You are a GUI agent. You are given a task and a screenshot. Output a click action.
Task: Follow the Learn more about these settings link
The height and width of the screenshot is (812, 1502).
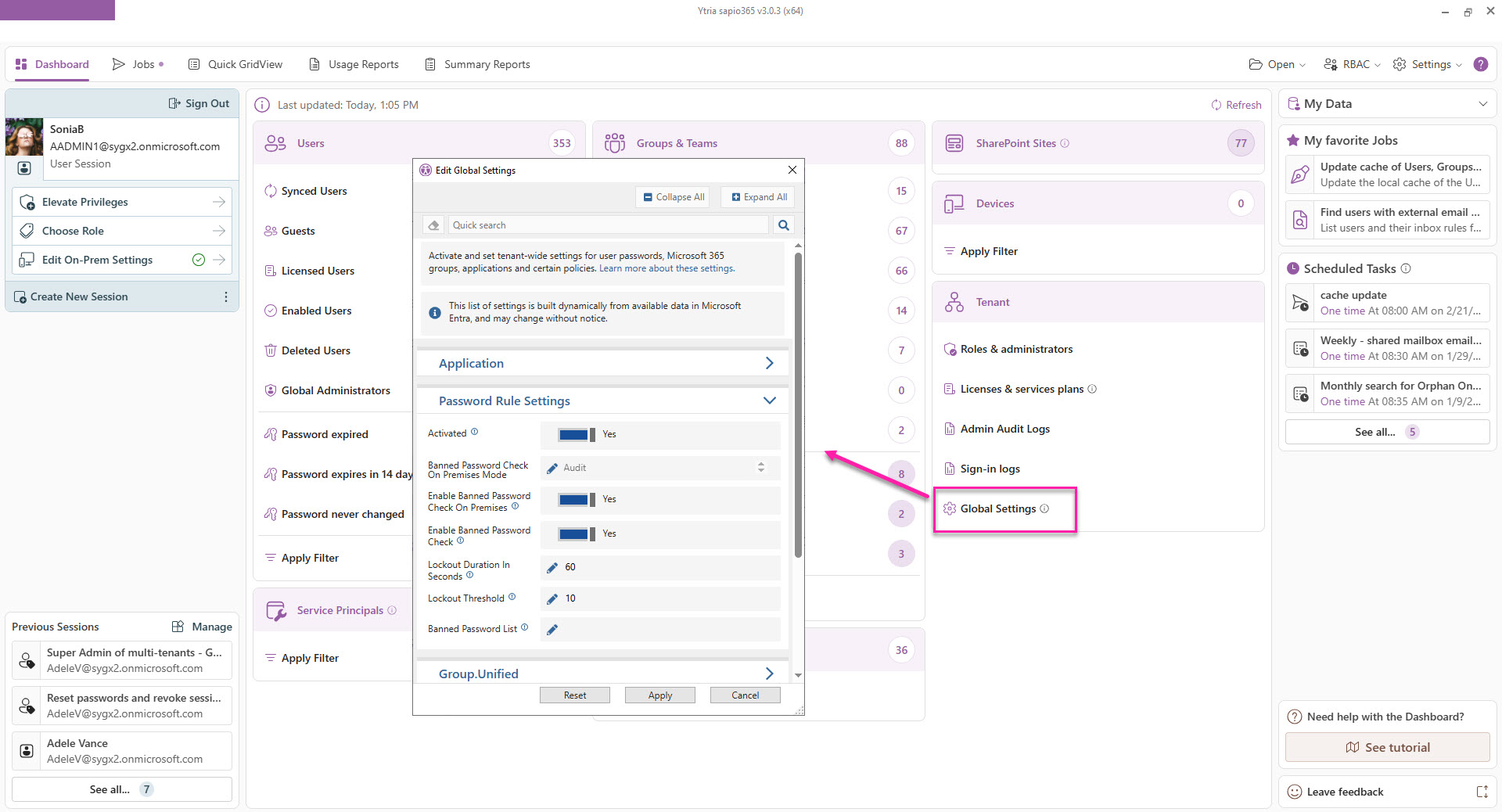pos(667,268)
